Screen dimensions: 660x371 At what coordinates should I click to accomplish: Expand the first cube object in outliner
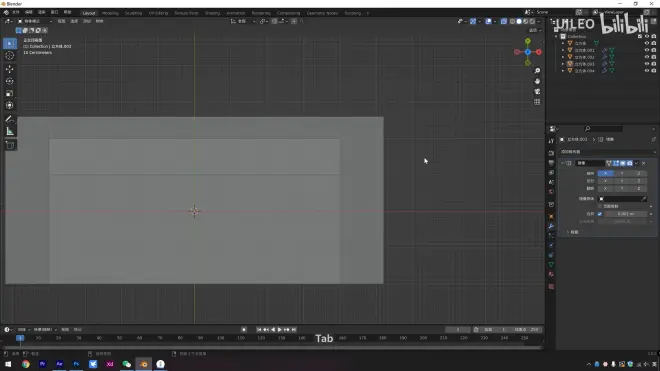(x=563, y=43)
